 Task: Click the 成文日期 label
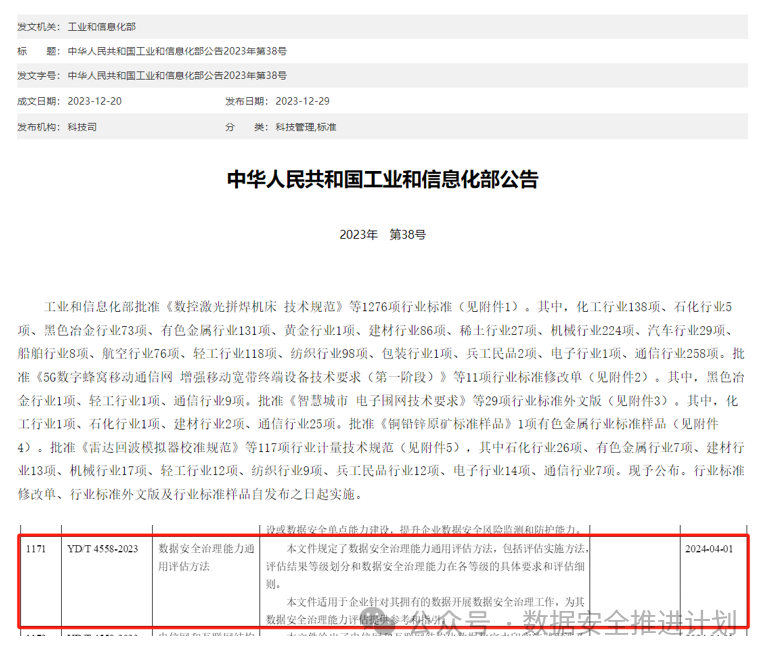(x=38, y=101)
